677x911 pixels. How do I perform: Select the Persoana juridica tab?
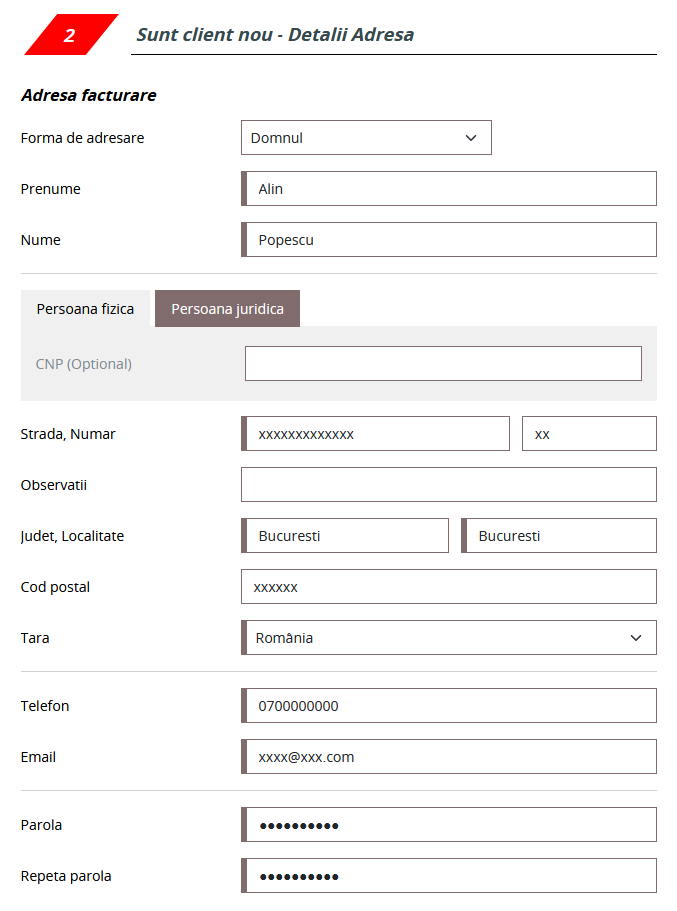[x=227, y=309]
